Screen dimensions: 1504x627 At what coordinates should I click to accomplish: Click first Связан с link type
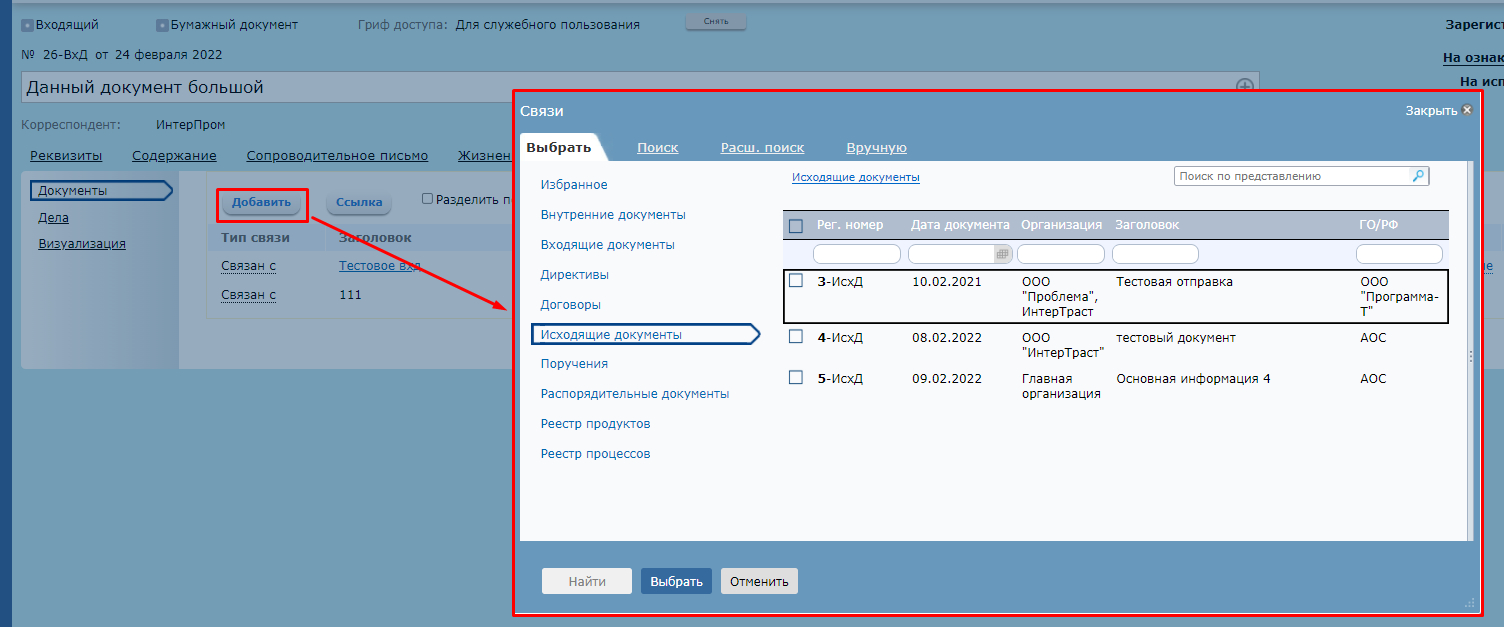coord(248,266)
